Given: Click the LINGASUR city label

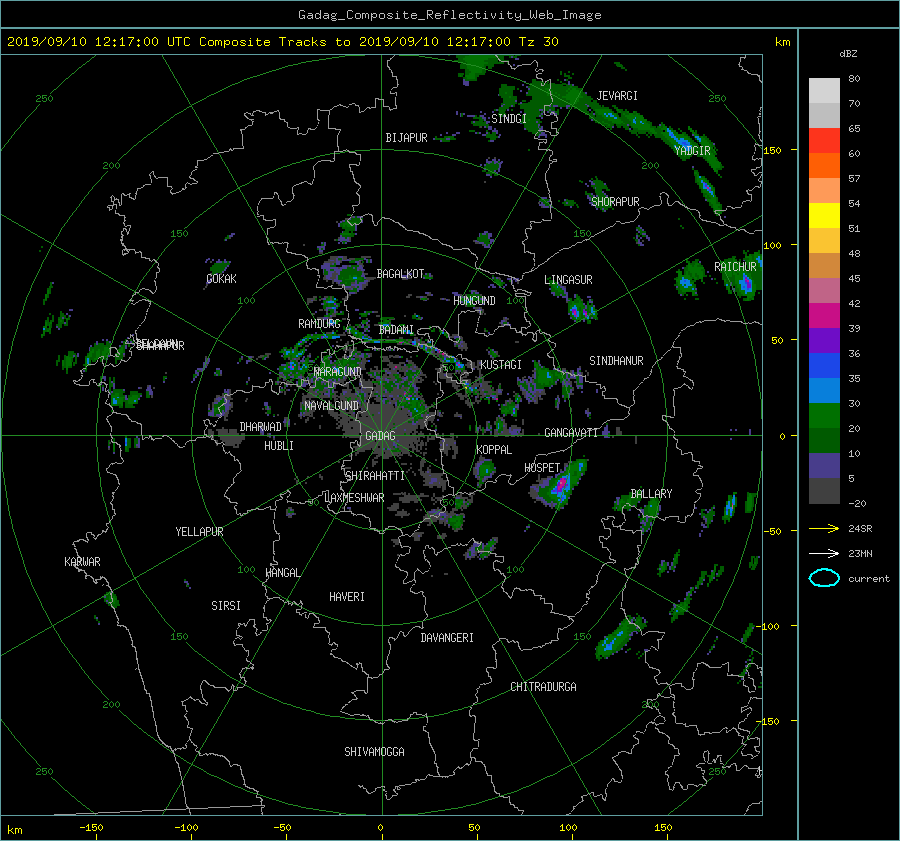Looking at the screenshot, I should (x=568, y=280).
